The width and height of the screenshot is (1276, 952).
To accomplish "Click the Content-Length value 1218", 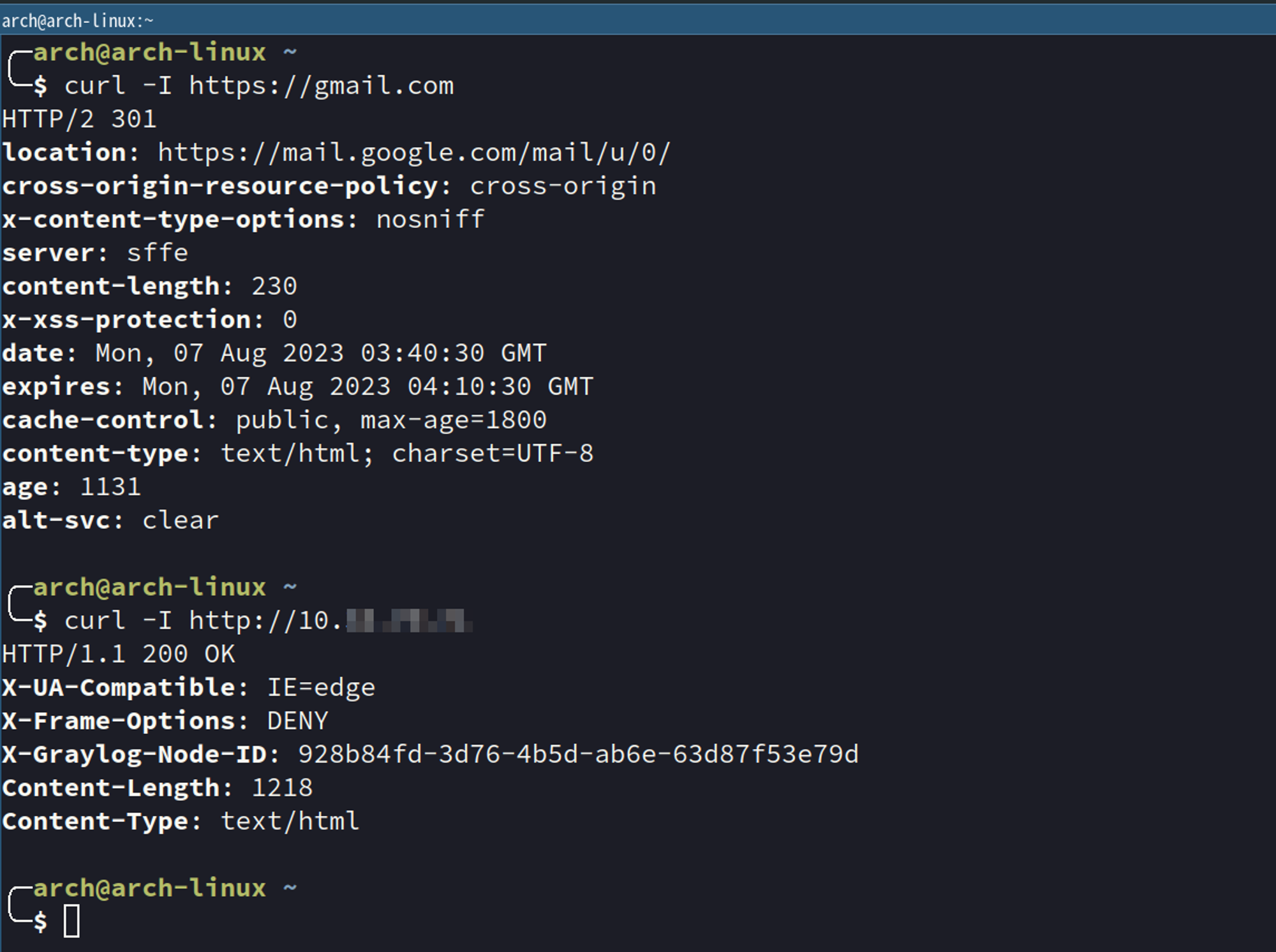I will pos(282,788).
